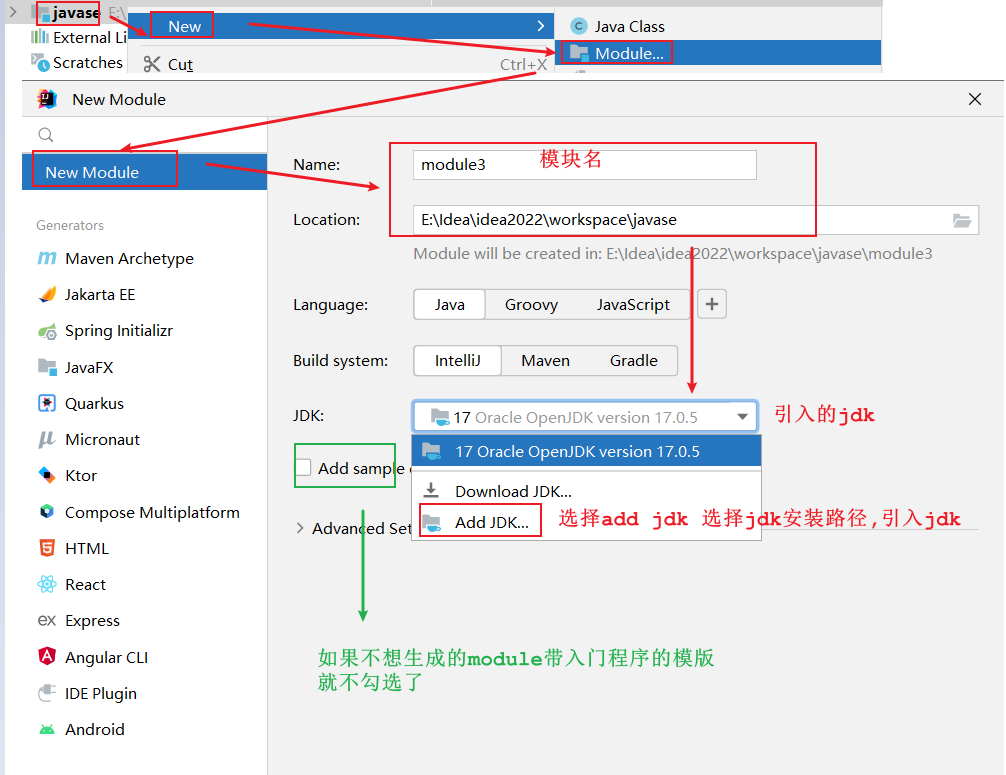Choose Gradle as build system
The image size is (1006, 775).
(633, 361)
